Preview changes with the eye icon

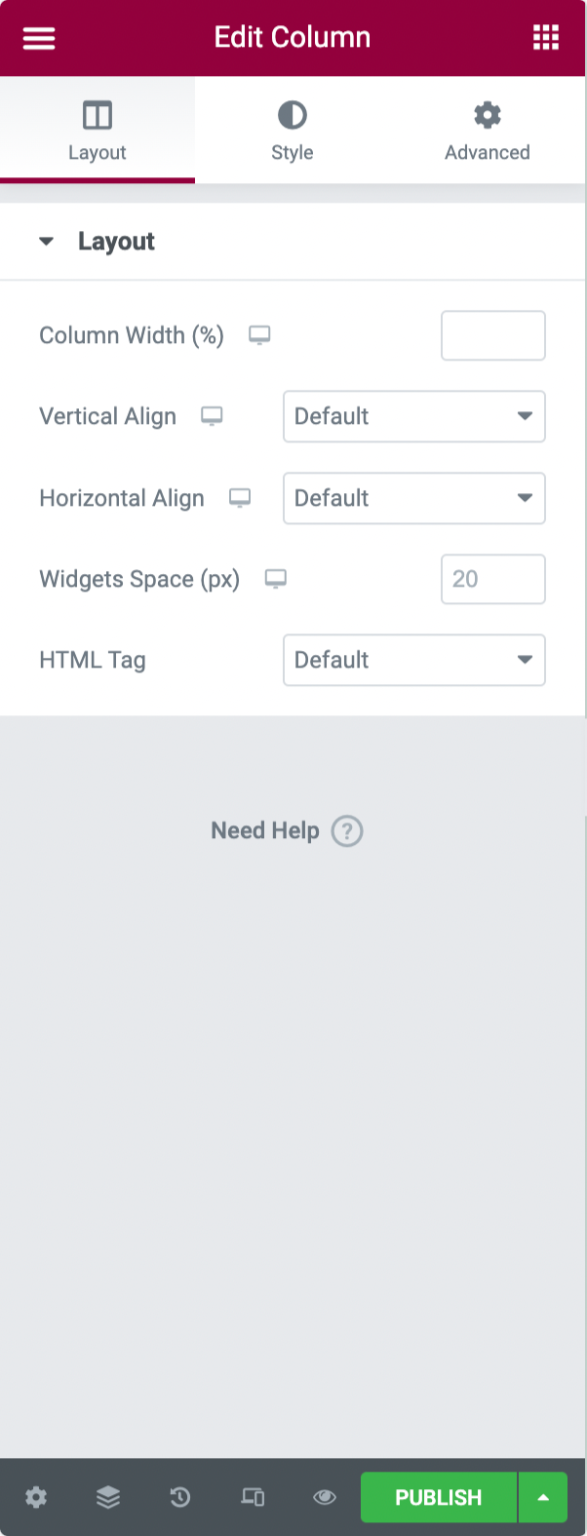(324, 1497)
